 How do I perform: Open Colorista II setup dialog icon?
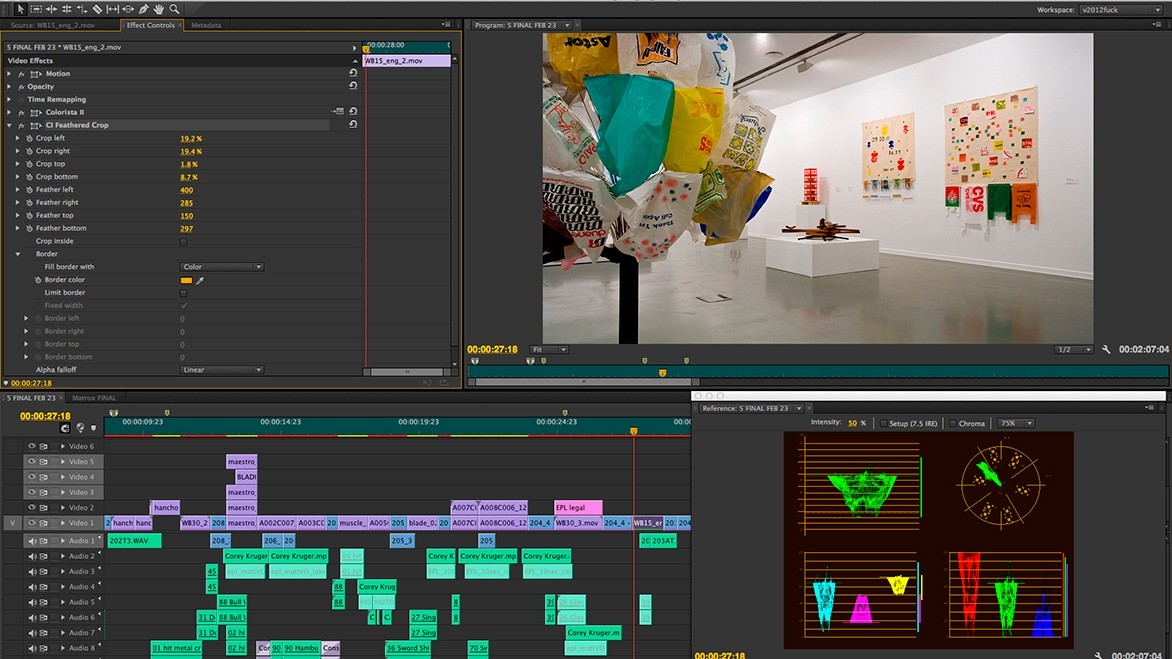tap(338, 111)
